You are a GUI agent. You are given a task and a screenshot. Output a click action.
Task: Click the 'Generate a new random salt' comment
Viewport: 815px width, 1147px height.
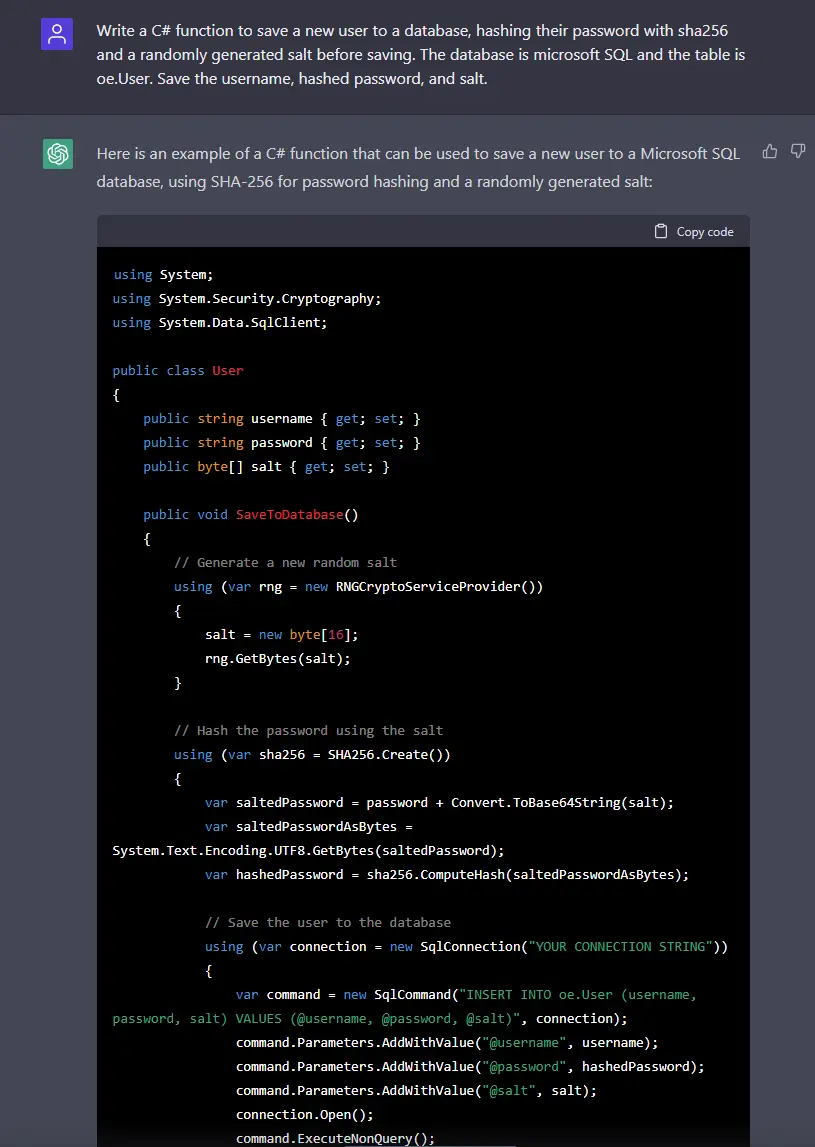point(285,562)
